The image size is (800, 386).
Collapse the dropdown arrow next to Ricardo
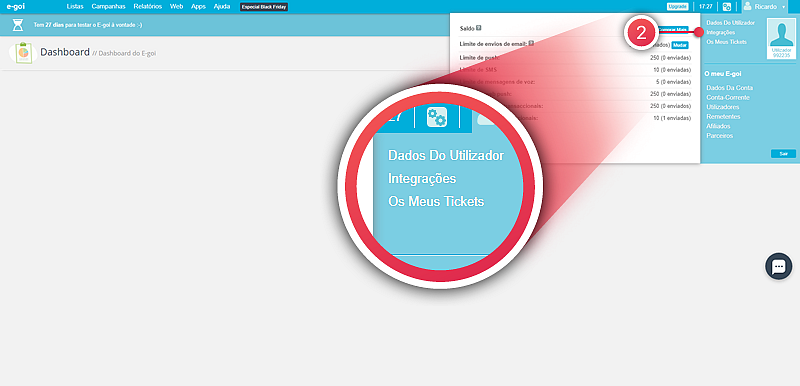click(784, 7)
